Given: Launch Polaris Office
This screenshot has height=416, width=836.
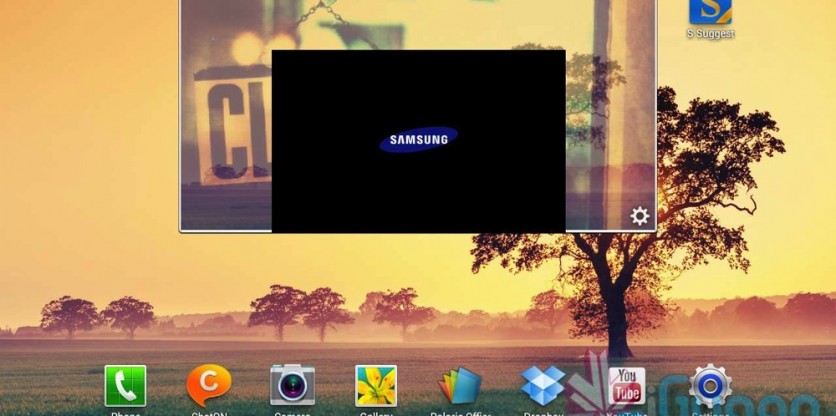Looking at the screenshot, I should [x=459, y=386].
